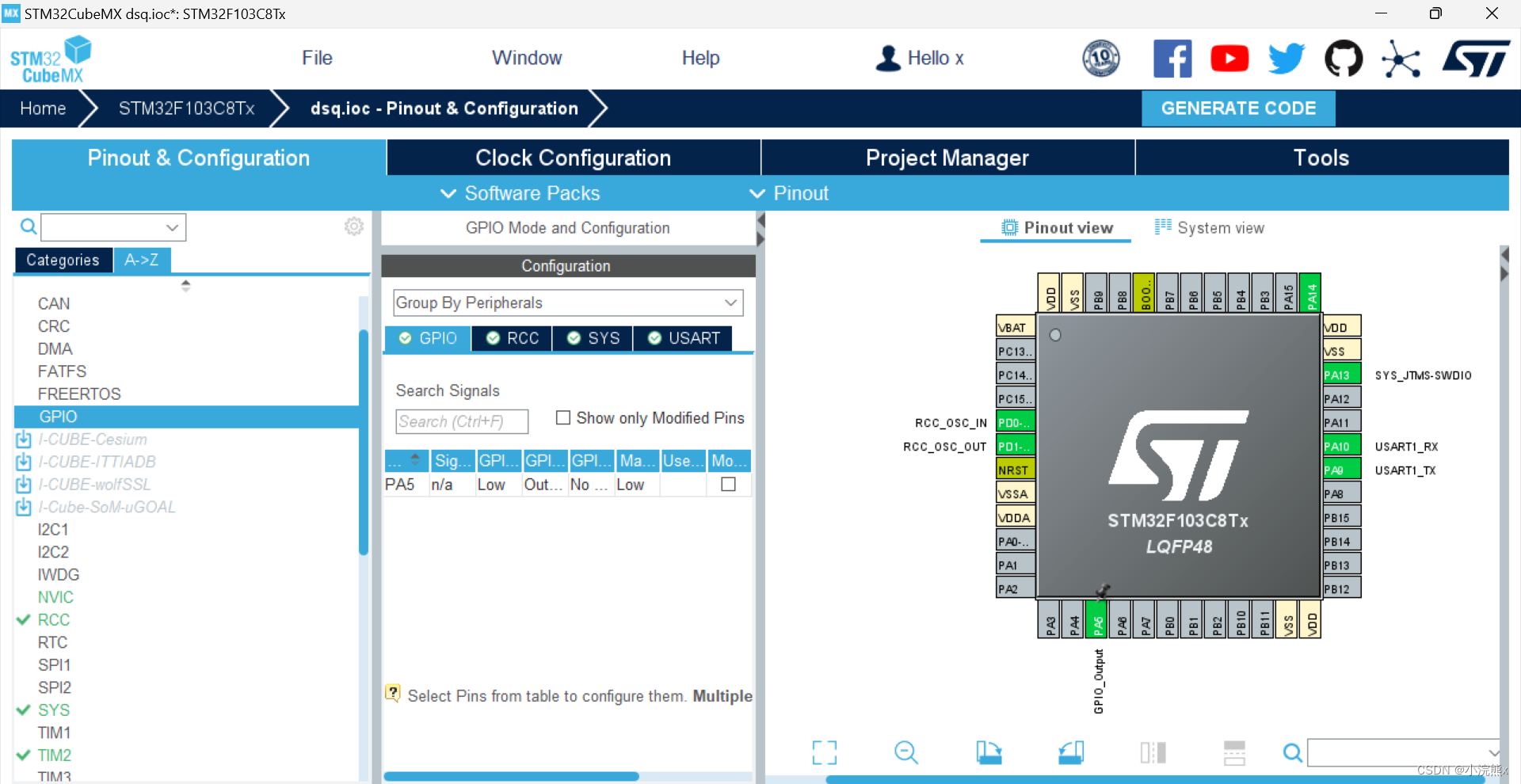This screenshot has height=784, width=1521.
Task: Click the fit-to-screen icon below the pinout
Action: click(x=825, y=752)
